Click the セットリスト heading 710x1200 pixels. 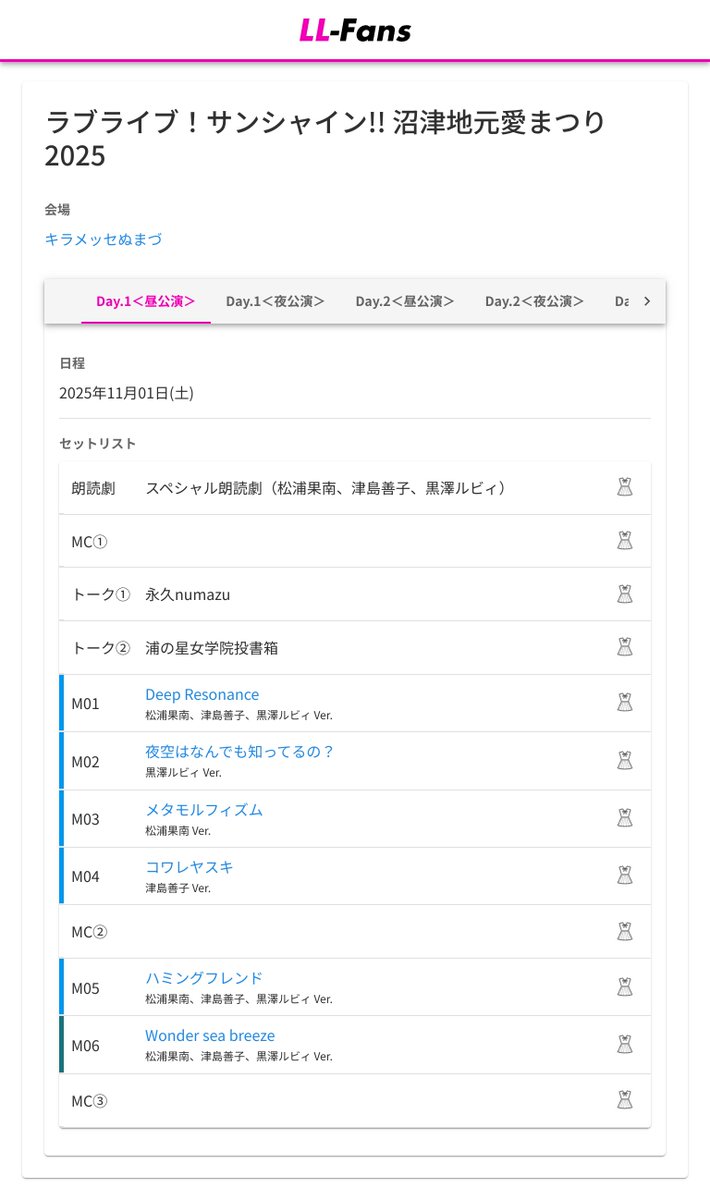click(x=98, y=443)
